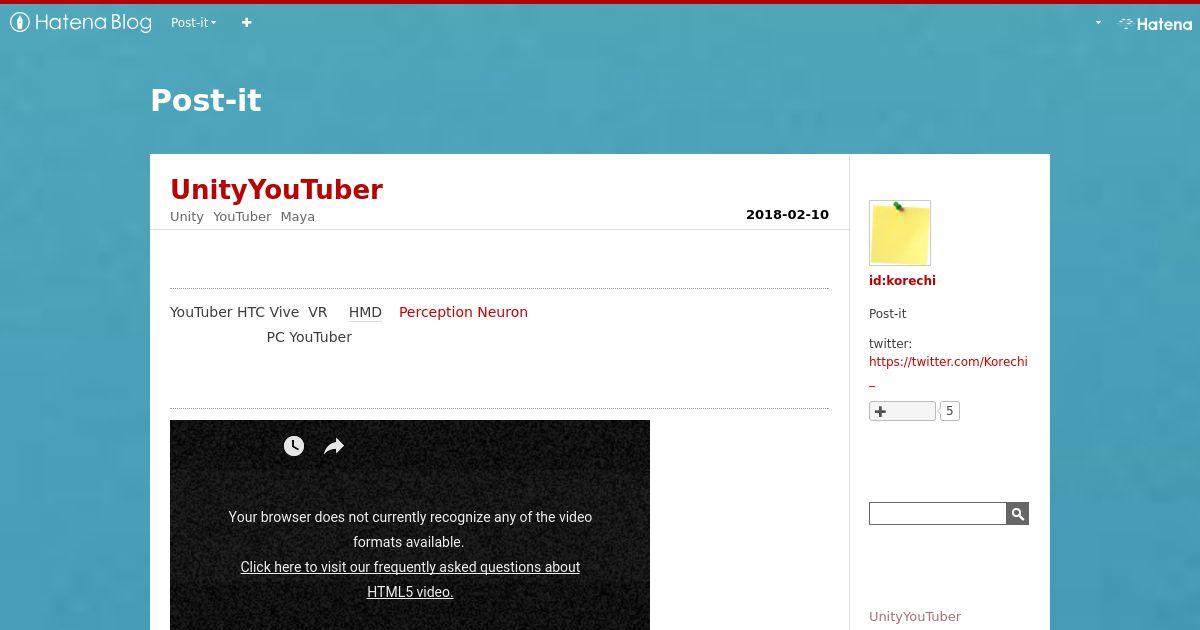Select the Unity category tag
1200x630 pixels.
[187, 216]
